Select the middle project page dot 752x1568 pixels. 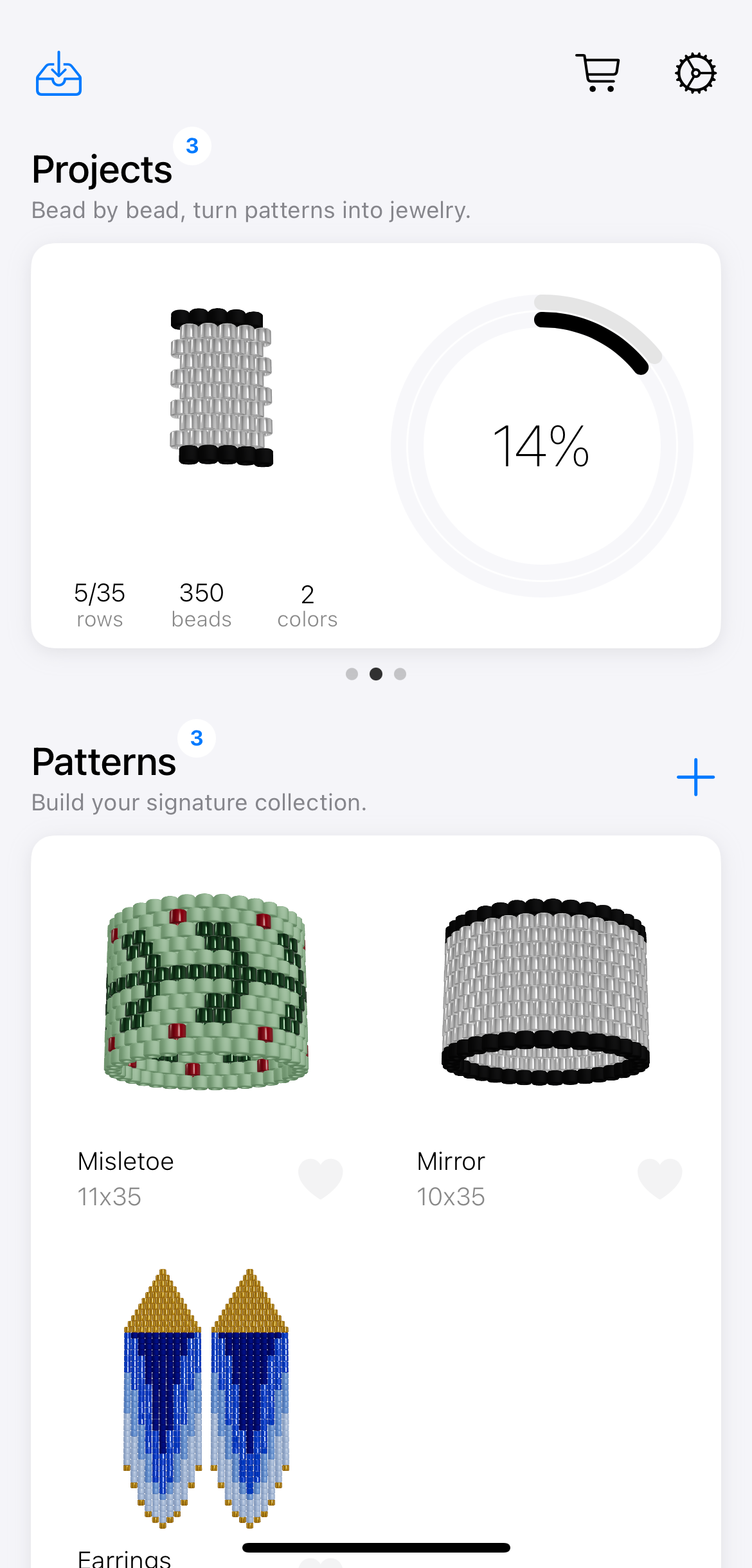coord(376,674)
